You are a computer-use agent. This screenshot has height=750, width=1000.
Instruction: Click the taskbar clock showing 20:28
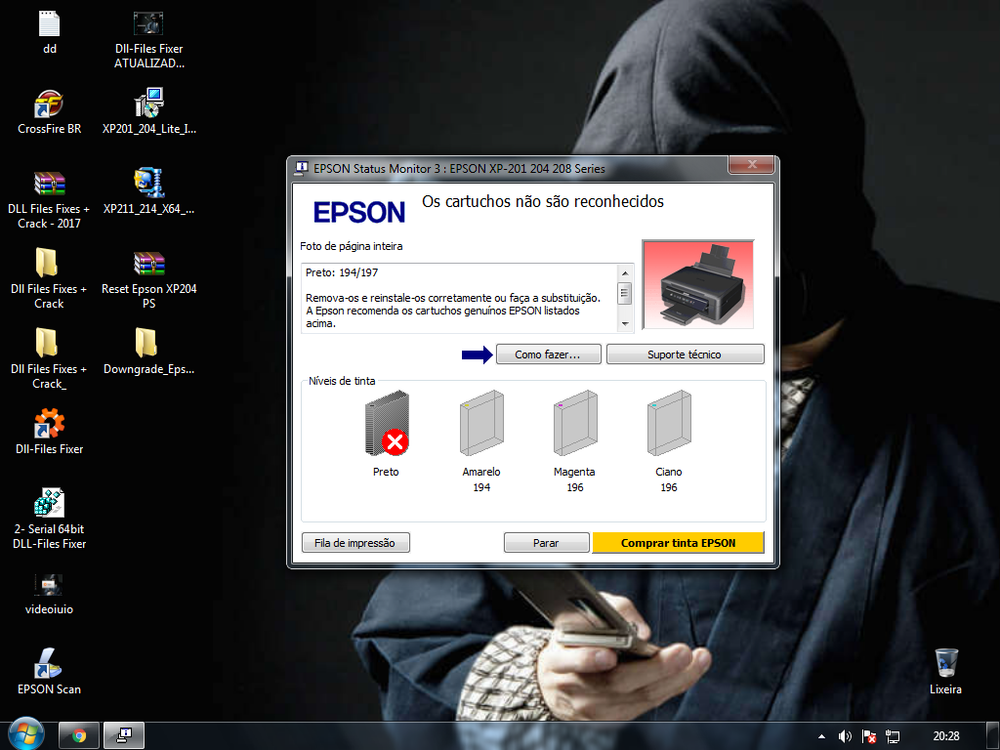[x=946, y=736]
